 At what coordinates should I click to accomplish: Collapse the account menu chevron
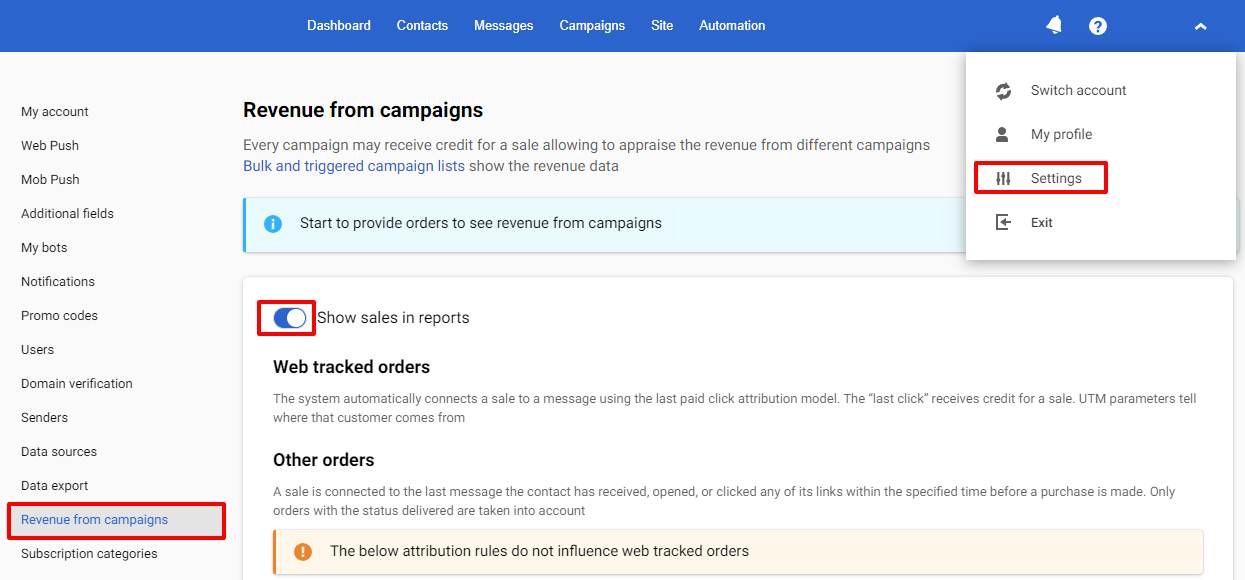click(1200, 26)
